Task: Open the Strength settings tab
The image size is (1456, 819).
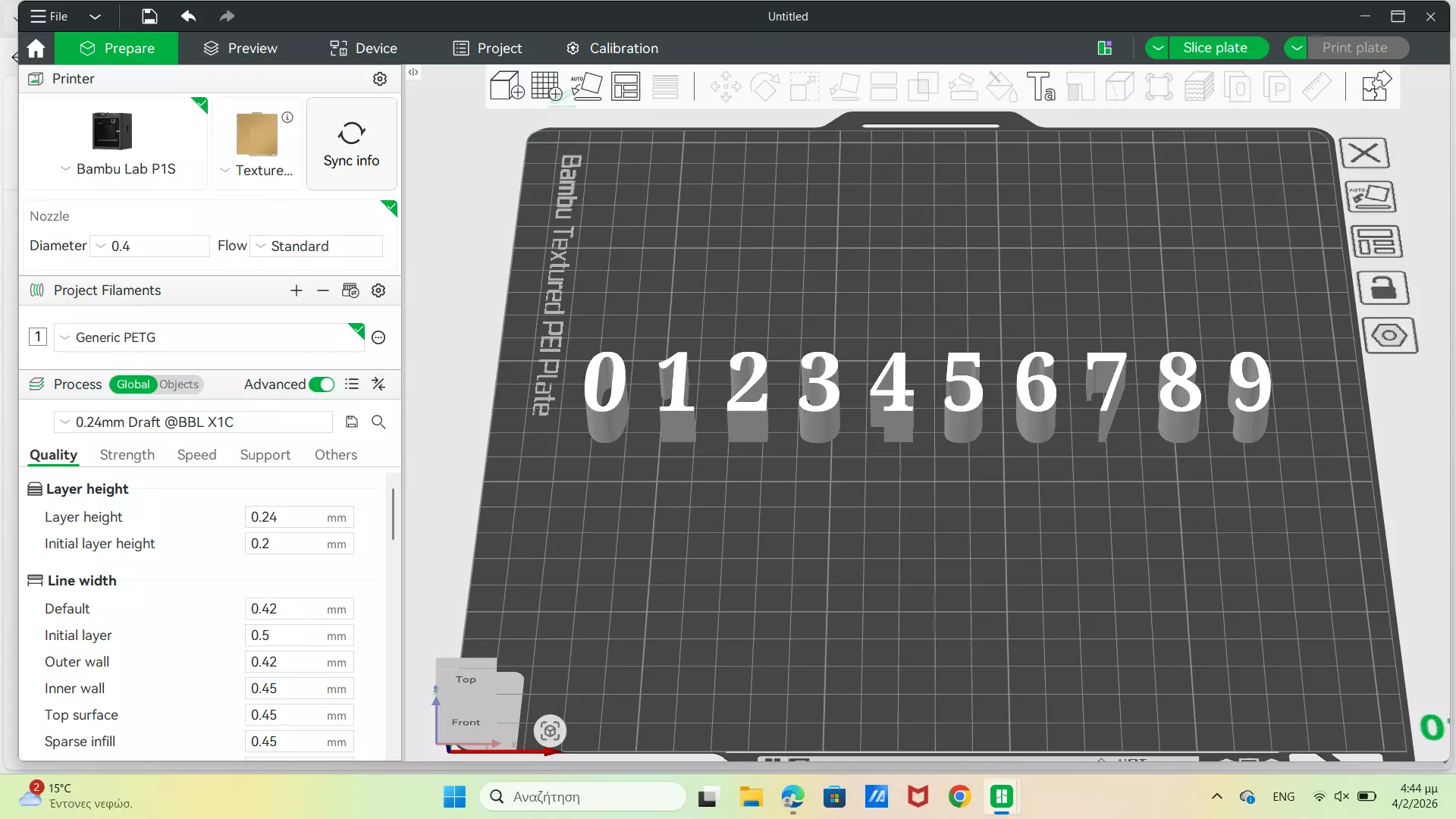Action: [x=127, y=454]
